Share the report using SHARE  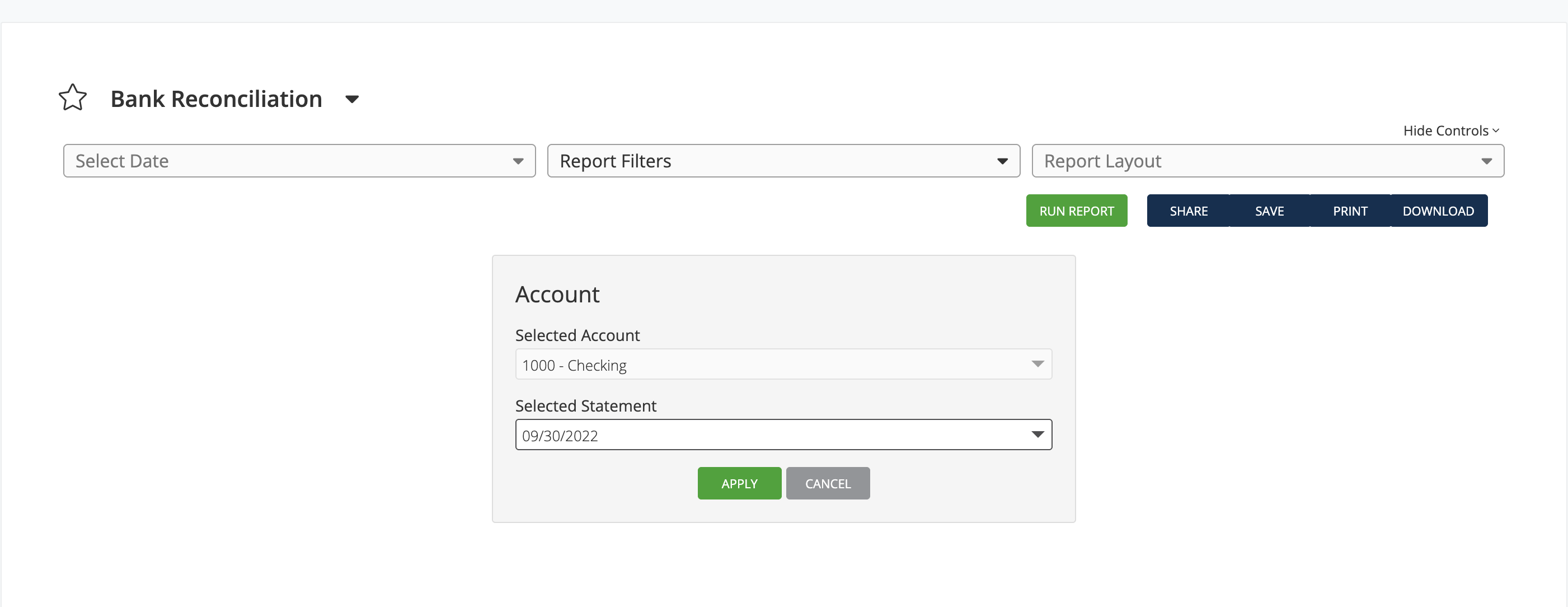(1188, 211)
